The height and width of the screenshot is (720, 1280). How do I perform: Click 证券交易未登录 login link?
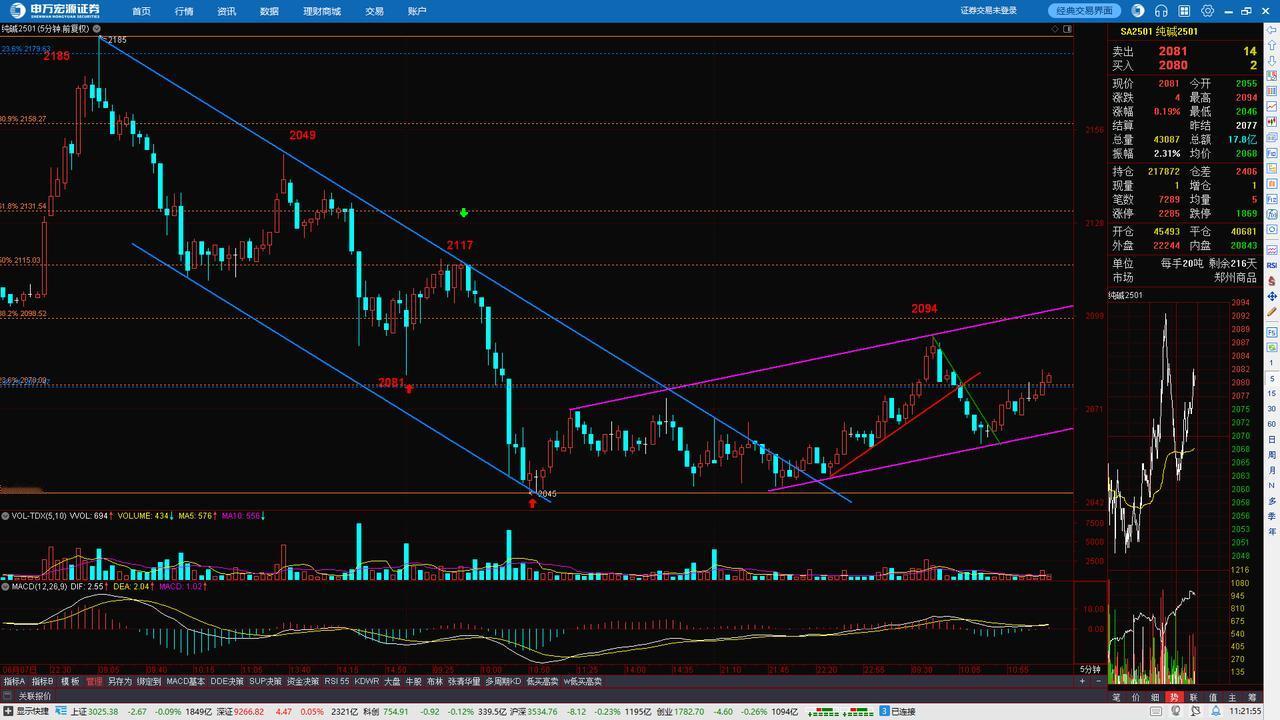click(988, 11)
